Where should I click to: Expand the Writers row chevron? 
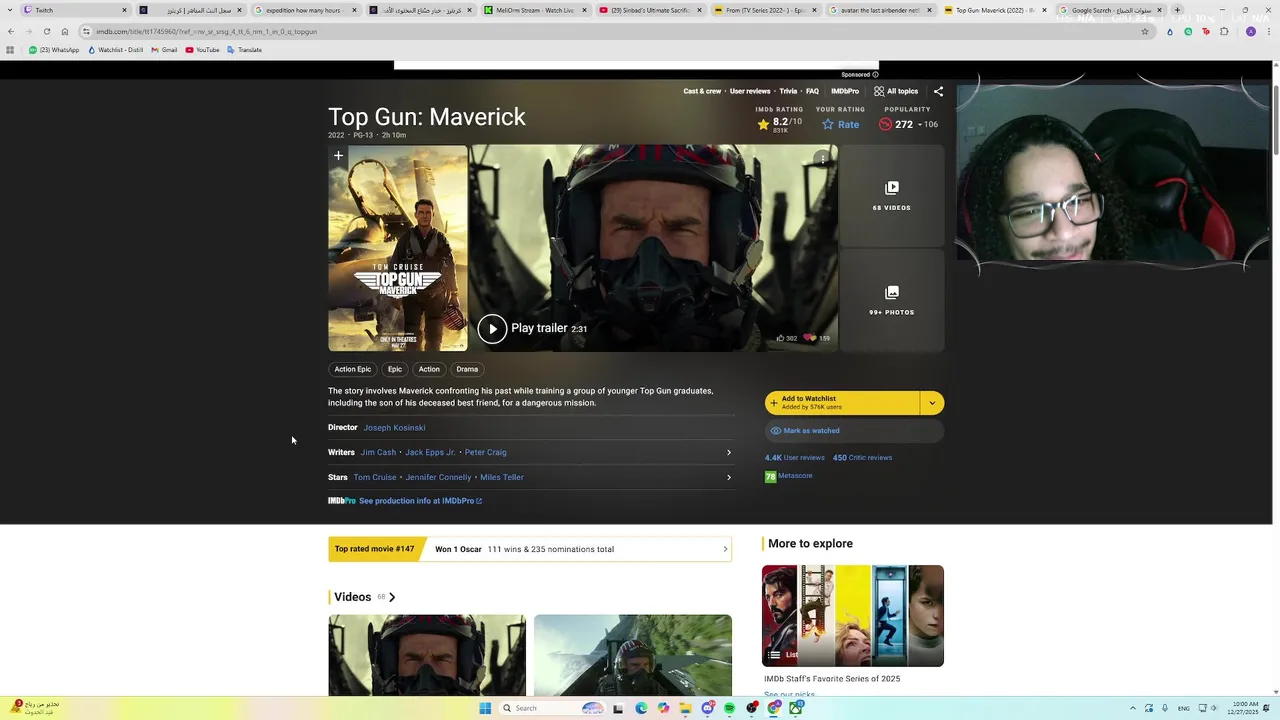728,452
